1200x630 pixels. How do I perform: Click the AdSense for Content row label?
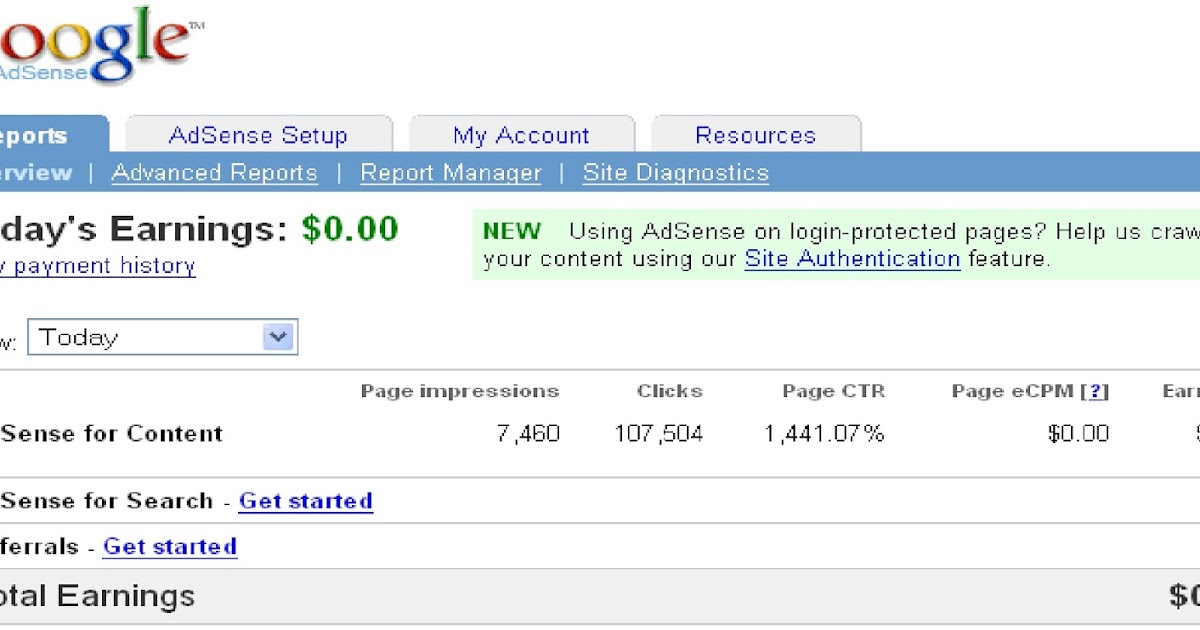(x=110, y=433)
